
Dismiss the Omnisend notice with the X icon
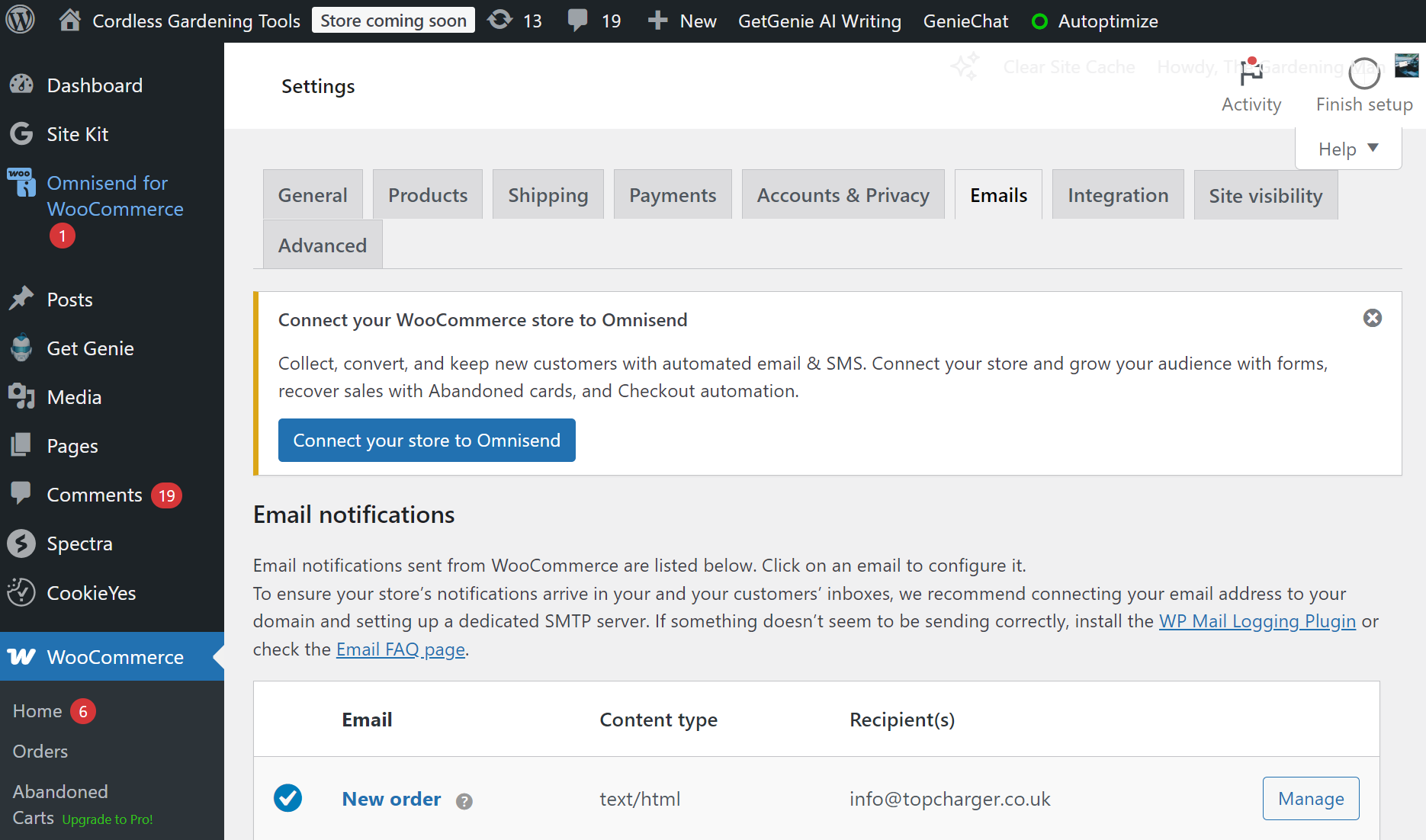1373,318
